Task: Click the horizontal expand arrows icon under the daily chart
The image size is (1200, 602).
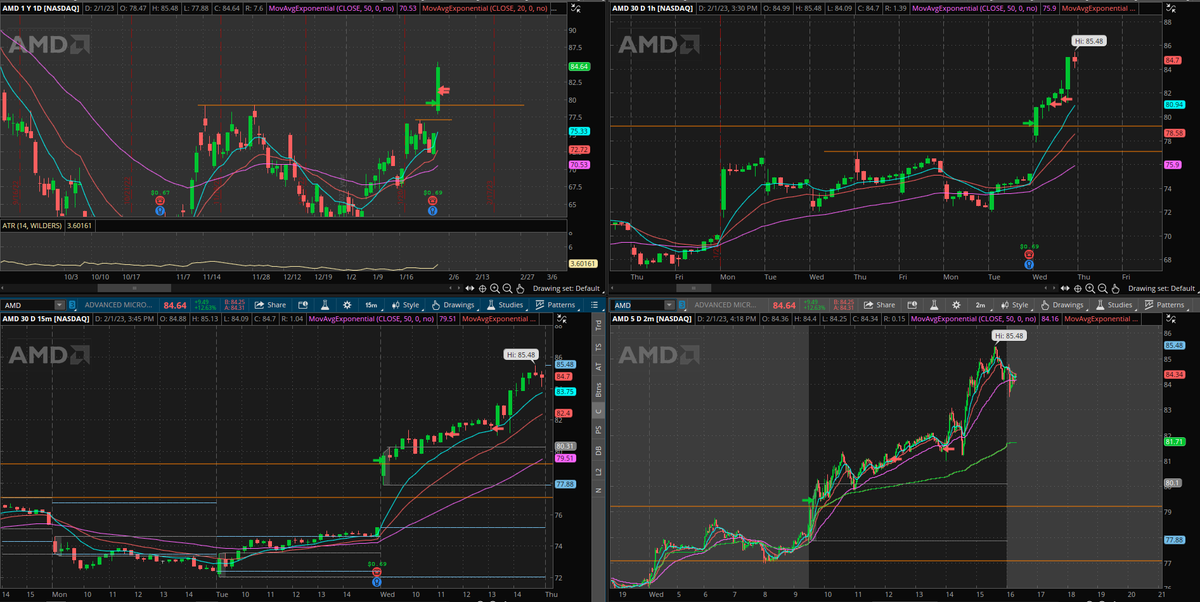Action: click(469, 288)
